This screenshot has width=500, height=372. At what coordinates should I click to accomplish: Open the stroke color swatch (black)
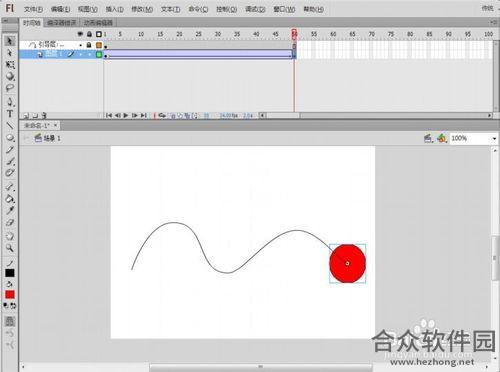pyautogui.click(x=10, y=273)
